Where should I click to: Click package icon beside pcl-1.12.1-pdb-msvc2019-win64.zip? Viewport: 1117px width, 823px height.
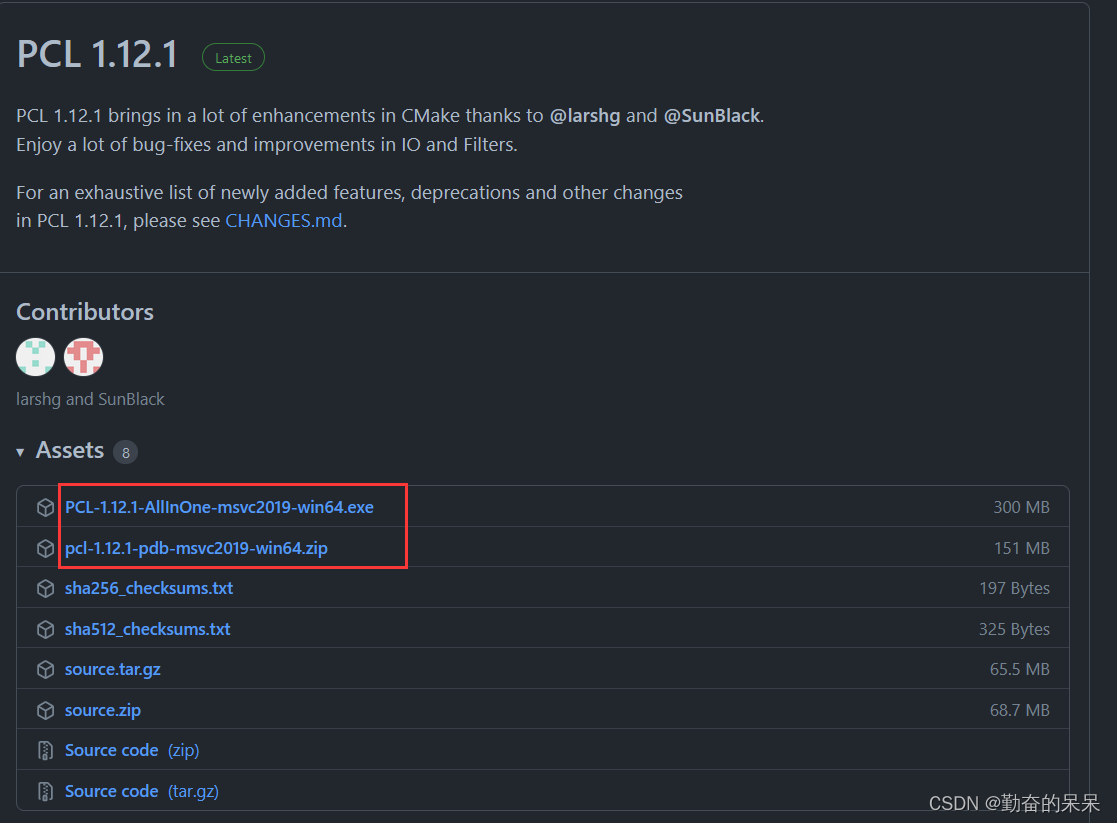(46, 548)
